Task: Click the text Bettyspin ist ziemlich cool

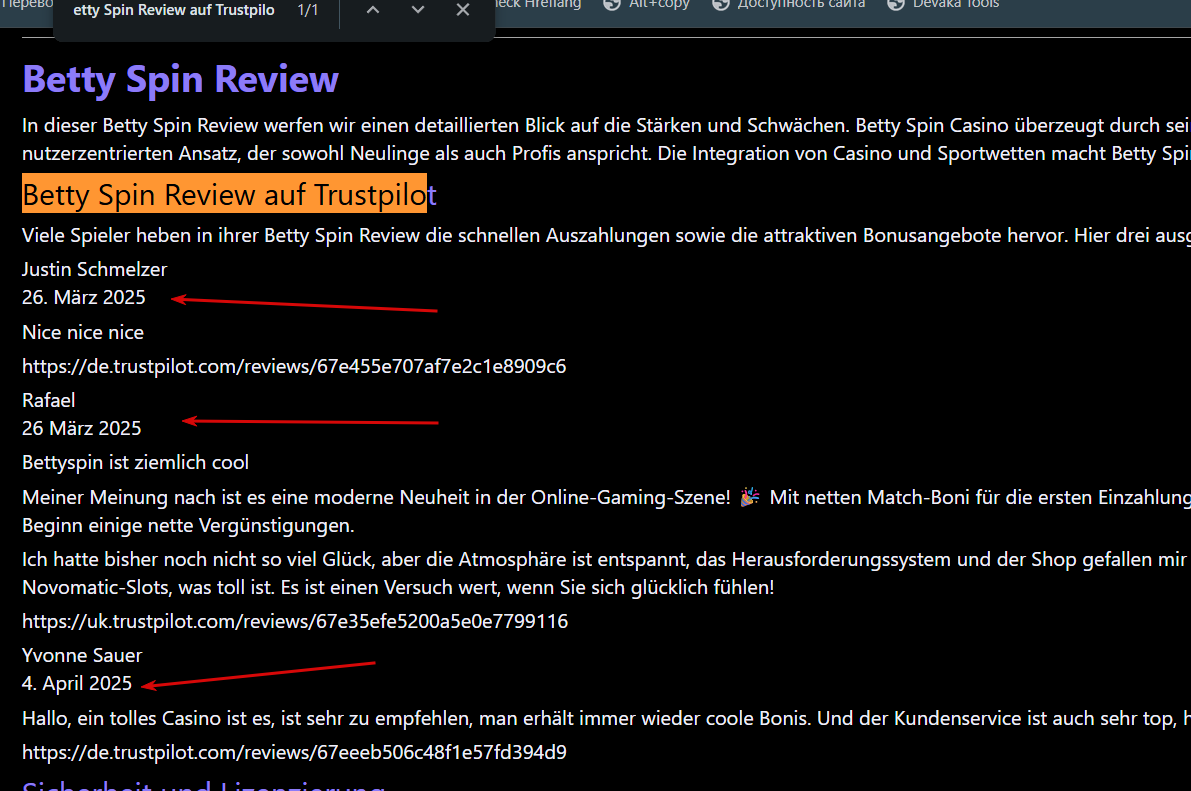Action: [135, 462]
